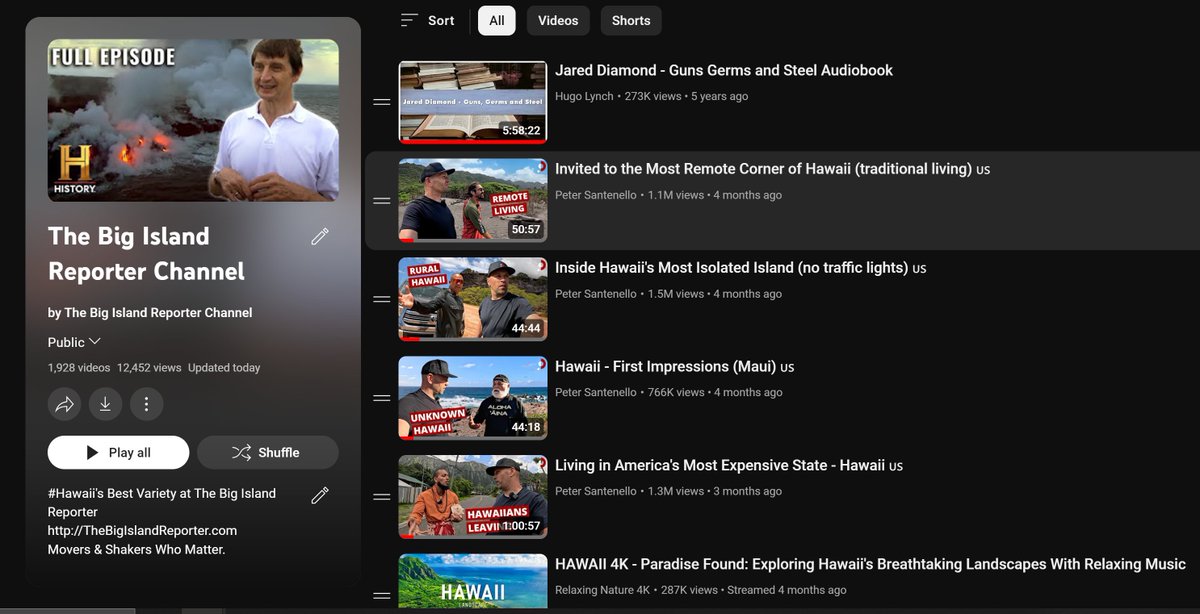Click the #Hawaii's hashtag in description
The width and height of the screenshot is (1200, 614).
click(x=78, y=493)
